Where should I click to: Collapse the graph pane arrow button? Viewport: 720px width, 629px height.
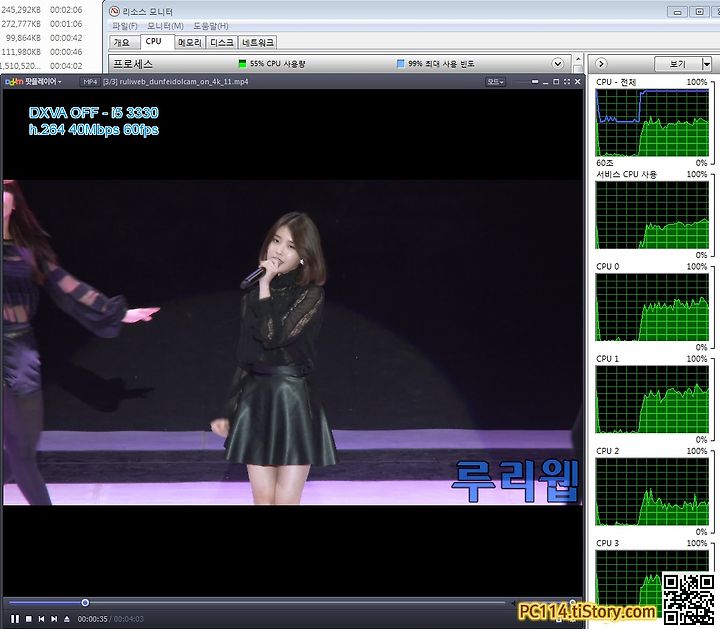coord(601,64)
